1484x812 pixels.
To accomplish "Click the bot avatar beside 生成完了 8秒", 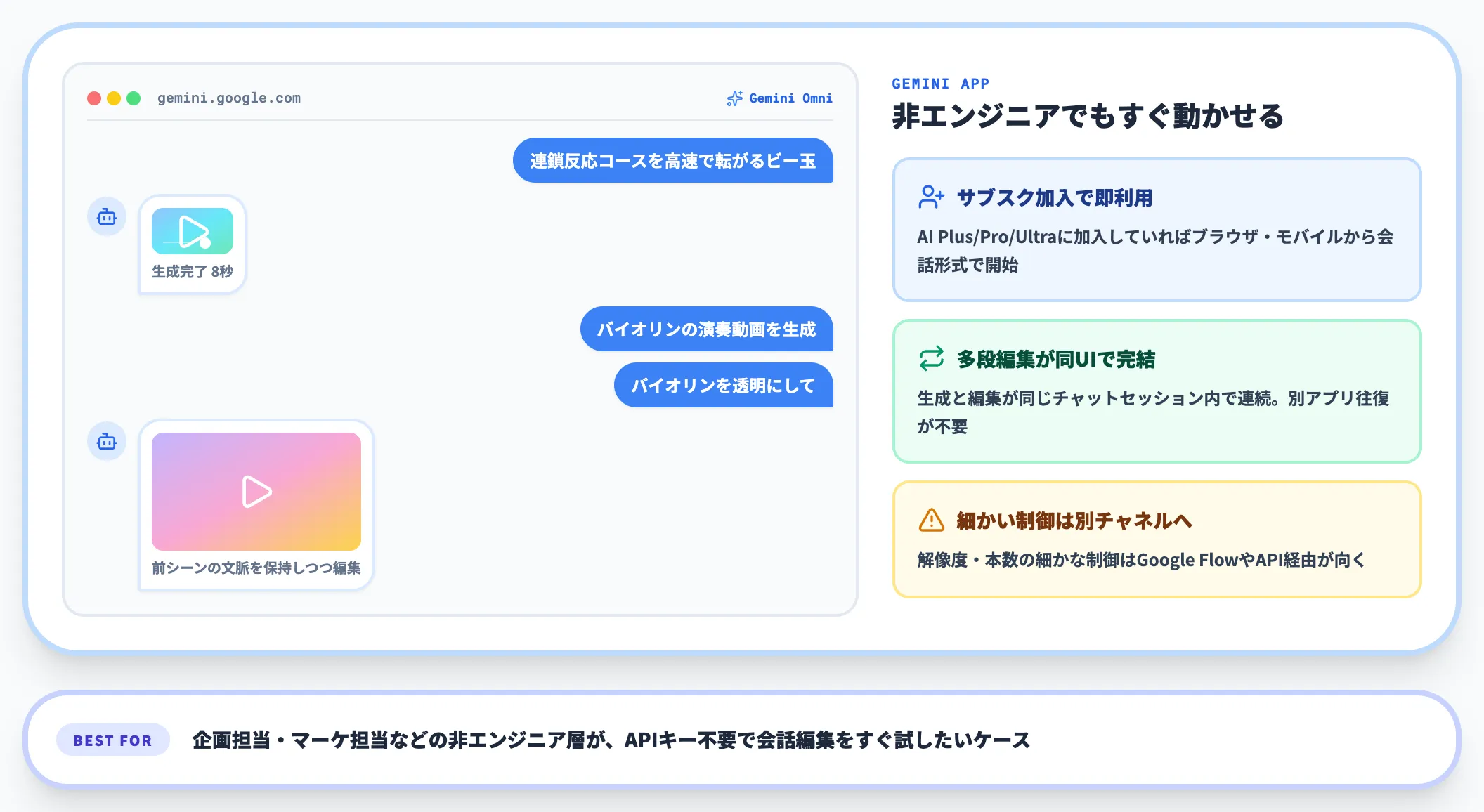I will [x=107, y=216].
